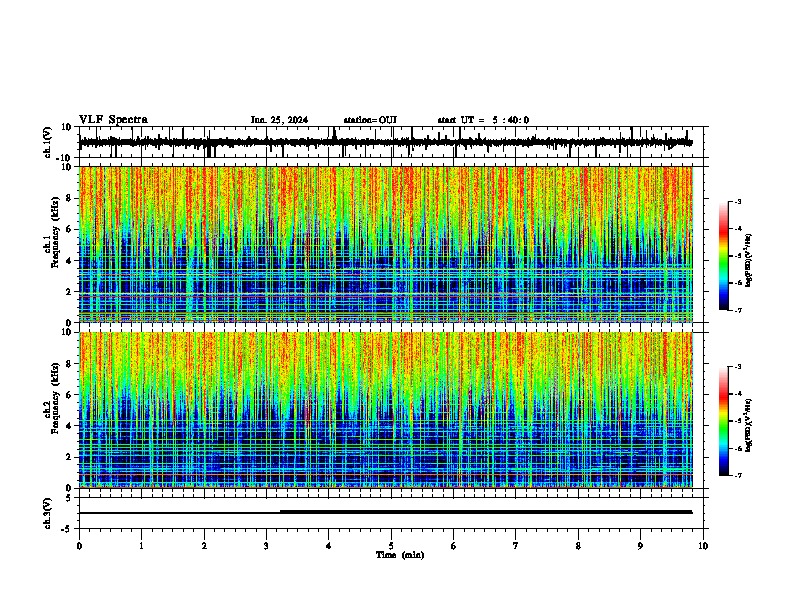Image resolution: width=792 pixels, height=612 pixels.
Task: Click the ch.1 spectrogram color scale bar
Action: (x=724, y=256)
